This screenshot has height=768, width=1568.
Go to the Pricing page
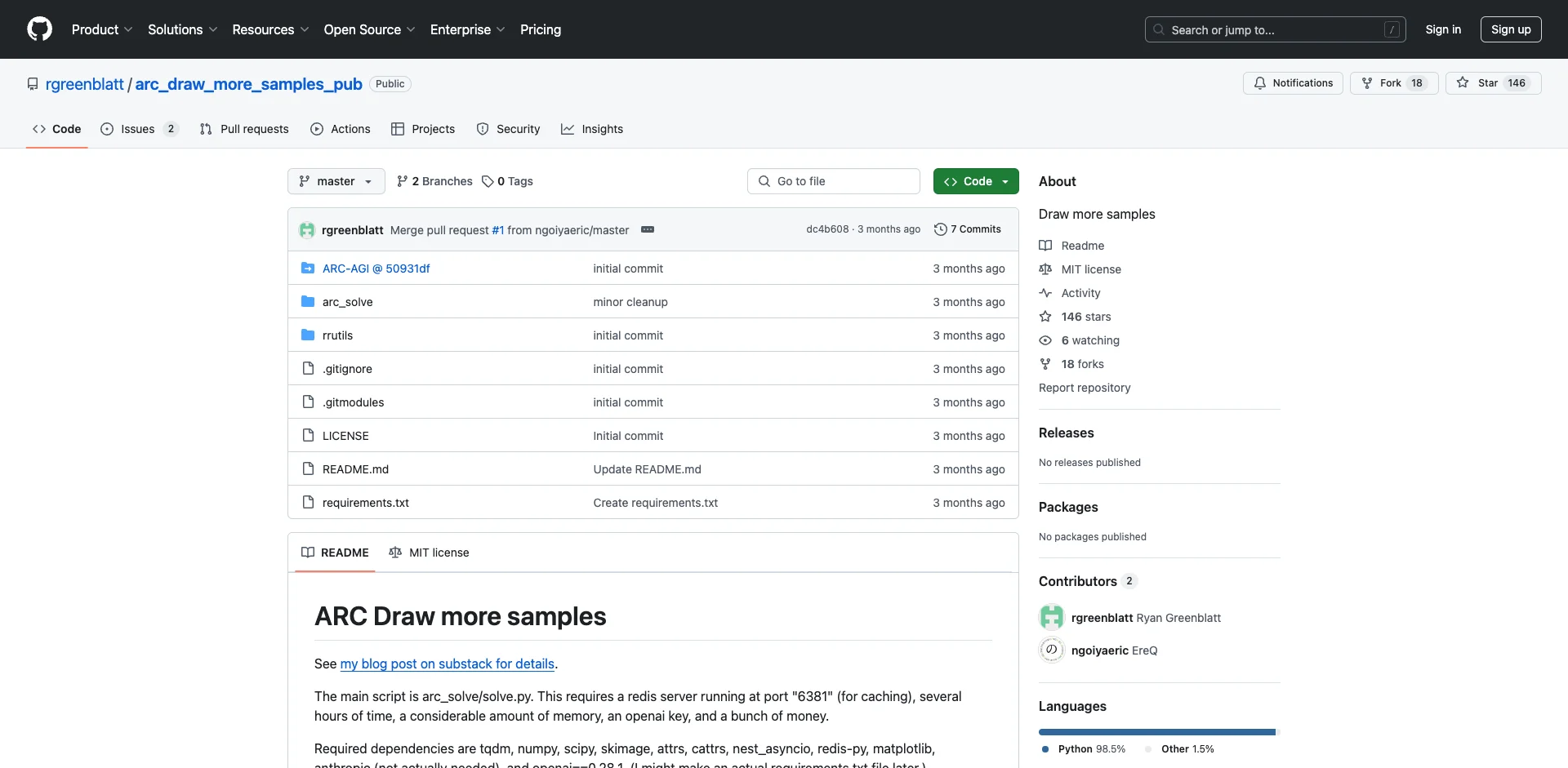(x=541, y=29)
